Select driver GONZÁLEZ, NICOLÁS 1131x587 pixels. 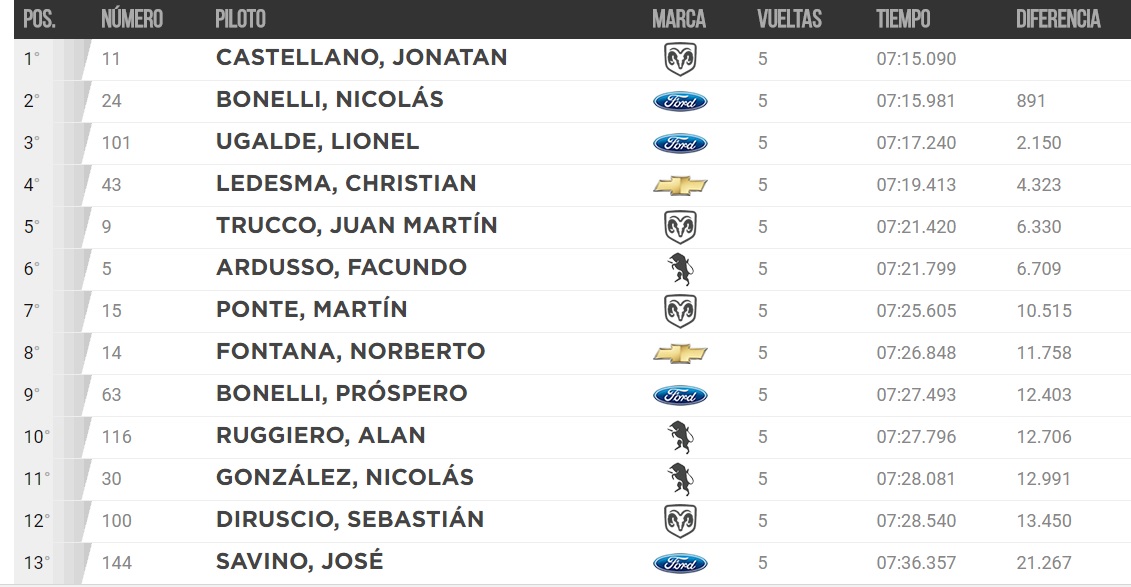[x=345, y=477]
